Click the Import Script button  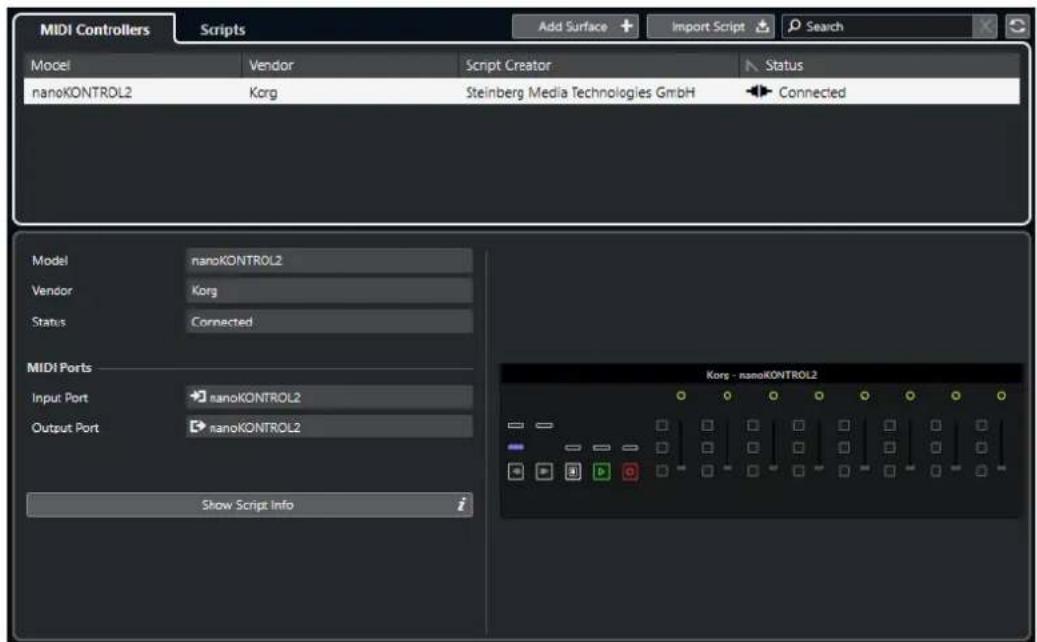pyautogui.click(x=710, y=26)
